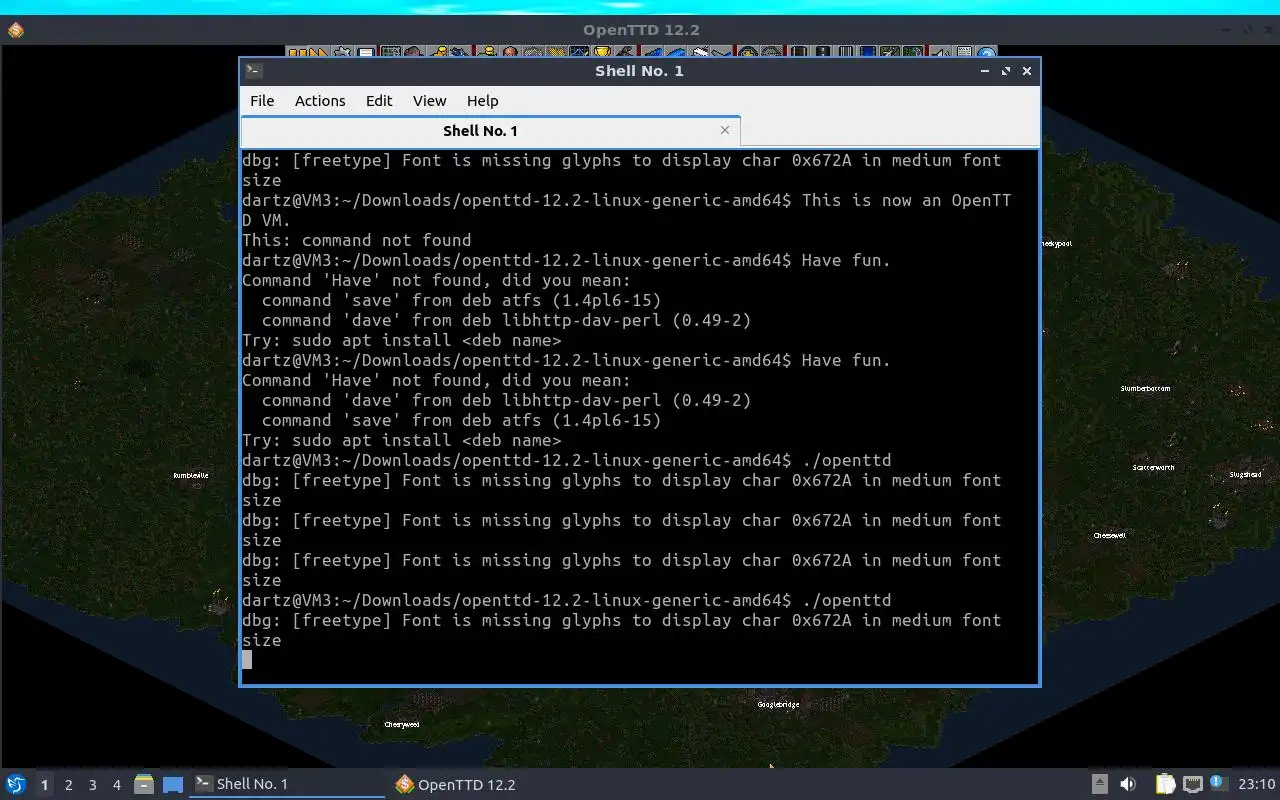Open the clipboard manager tray icon
1280x800 pixels.
(x=1165, y=784)
